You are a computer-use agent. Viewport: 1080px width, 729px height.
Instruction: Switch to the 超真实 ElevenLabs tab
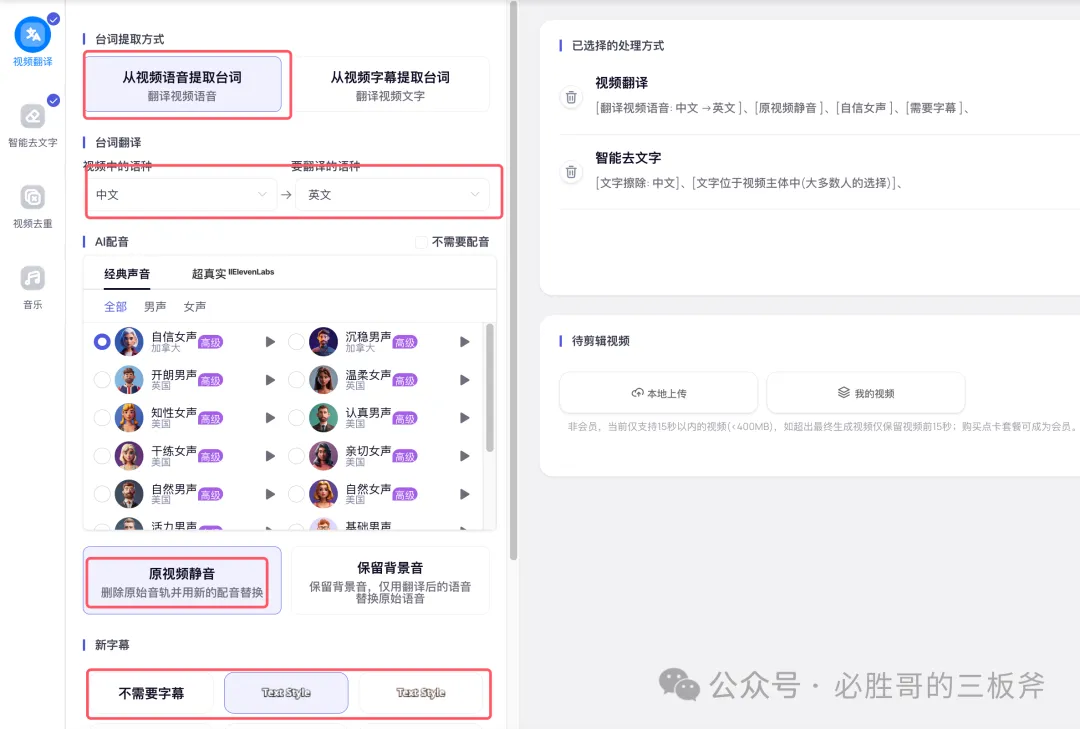233,274
